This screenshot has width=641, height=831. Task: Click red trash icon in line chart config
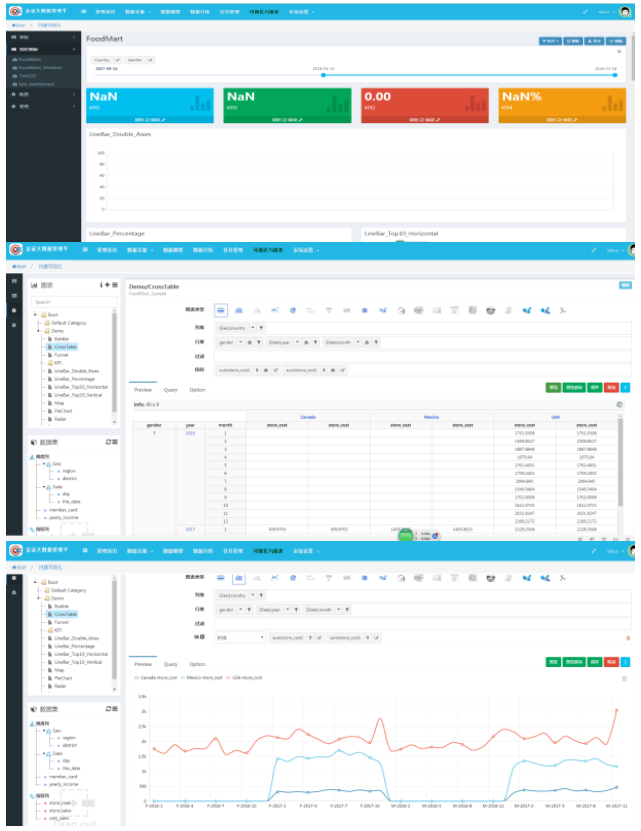(x=628, y=638)
